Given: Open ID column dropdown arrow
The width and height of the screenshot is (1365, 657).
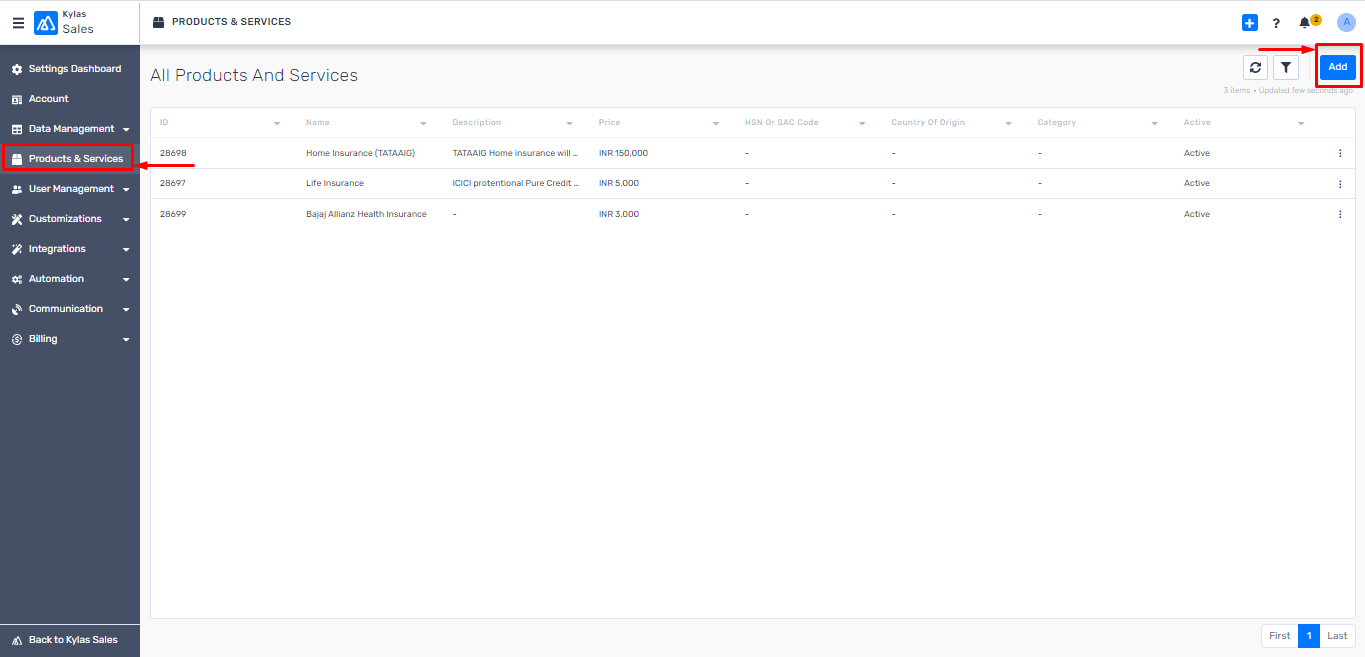Looking at the screenshot, I should coord(277,124).
